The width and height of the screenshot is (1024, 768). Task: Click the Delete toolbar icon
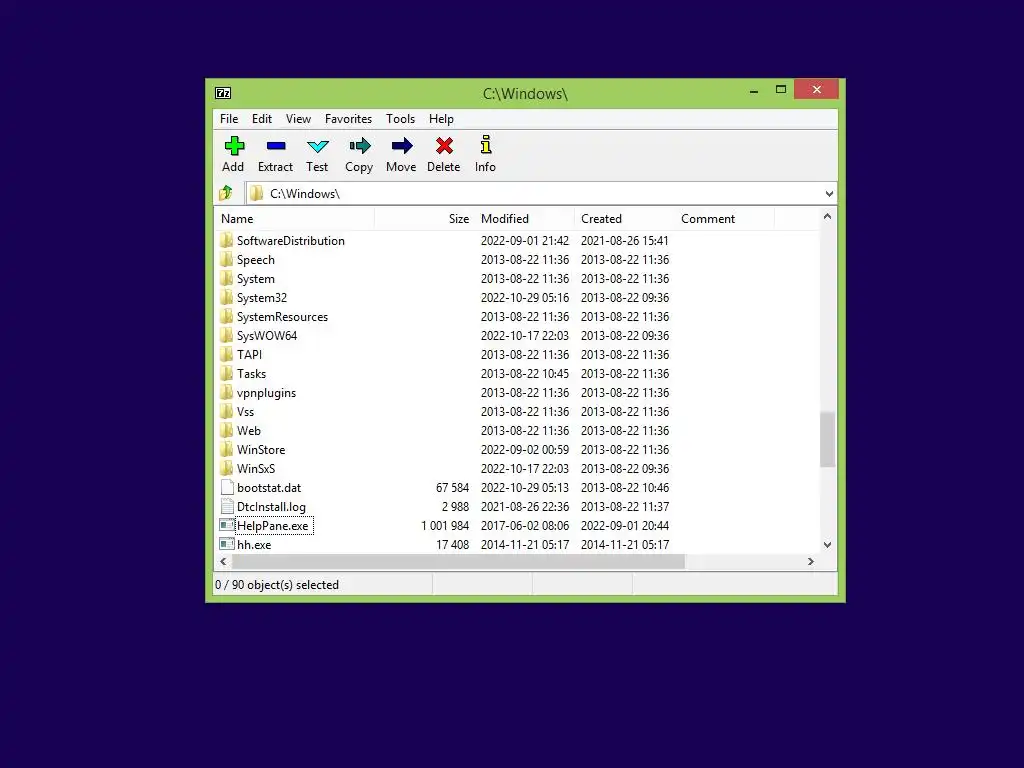click(x=444, y=146)
